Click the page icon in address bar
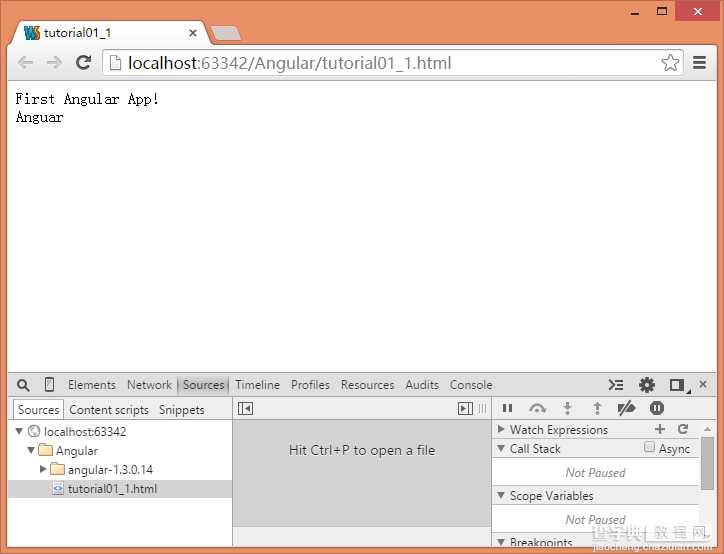 click(115, 63)
